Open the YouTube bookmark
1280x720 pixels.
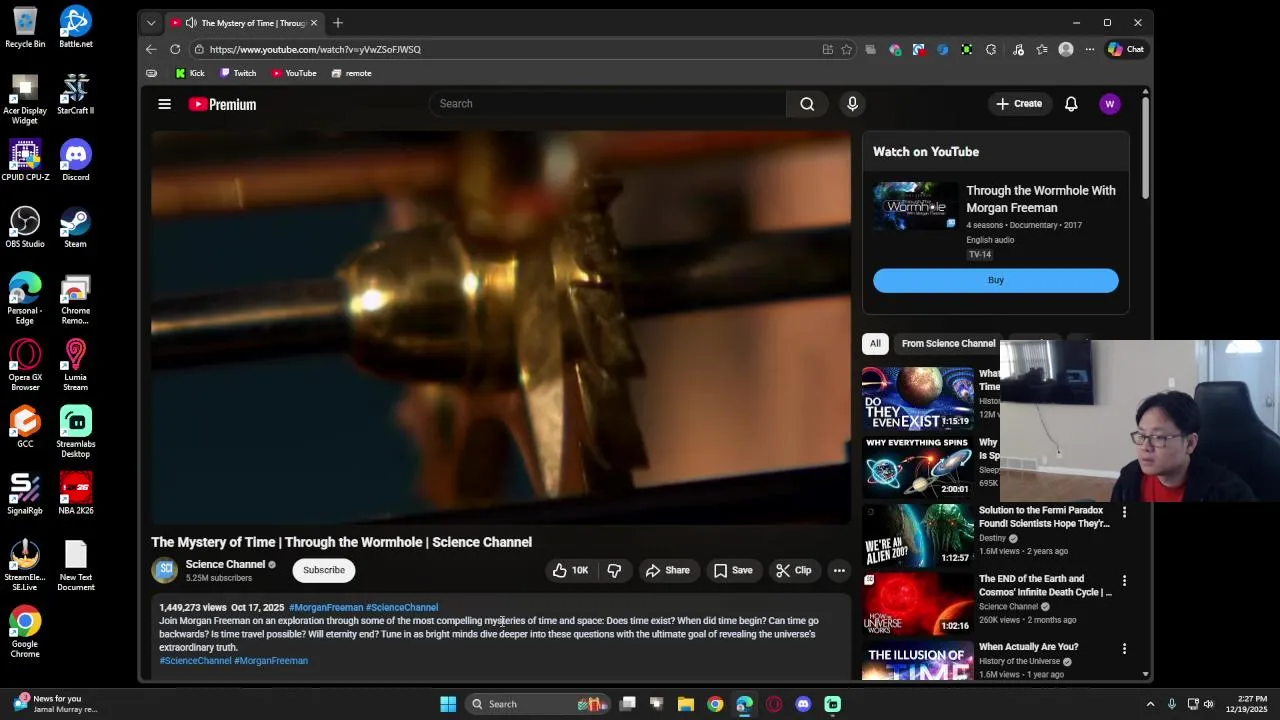[x=294, y=73]
